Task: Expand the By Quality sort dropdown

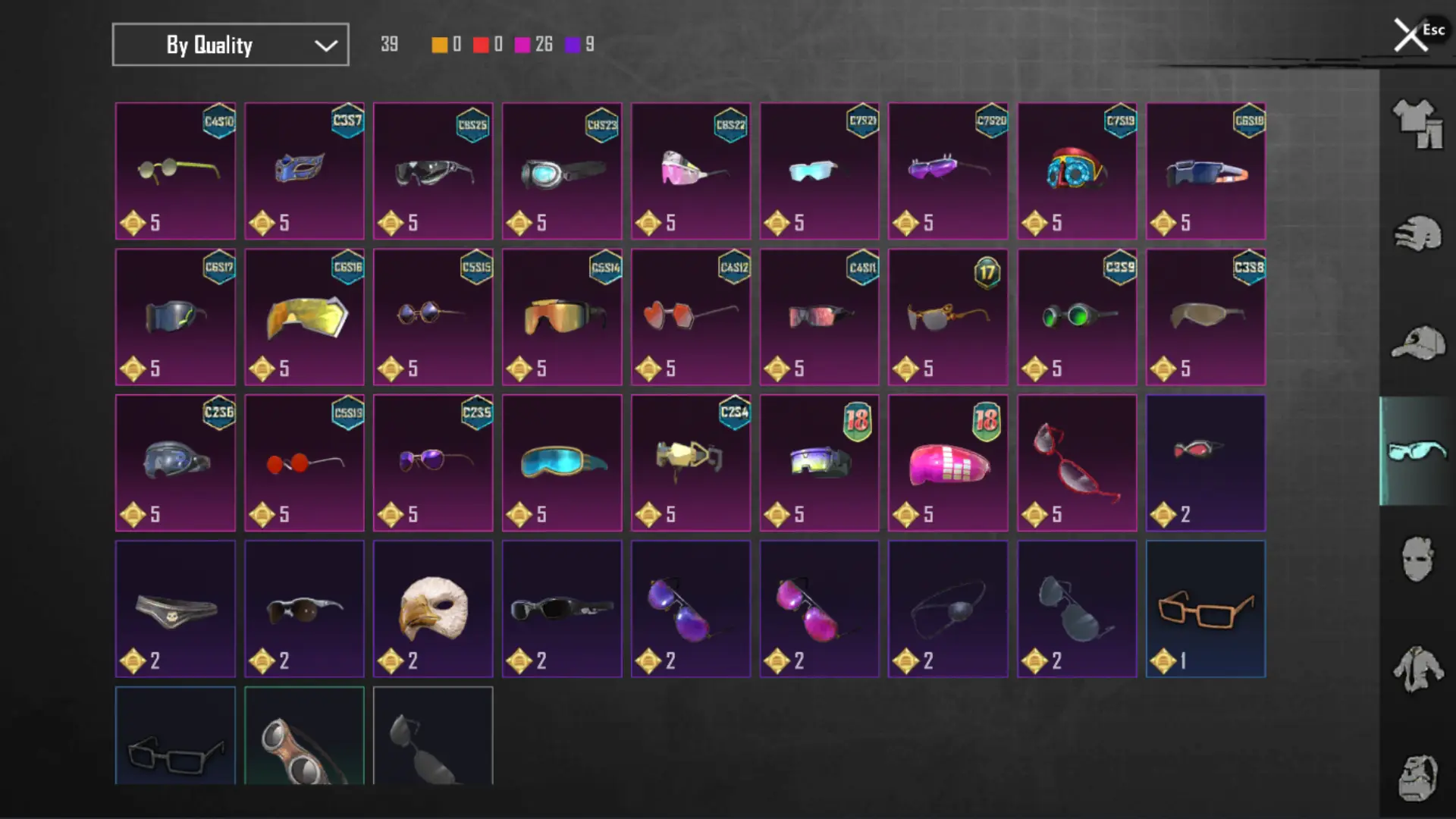Action: (231, 45)
